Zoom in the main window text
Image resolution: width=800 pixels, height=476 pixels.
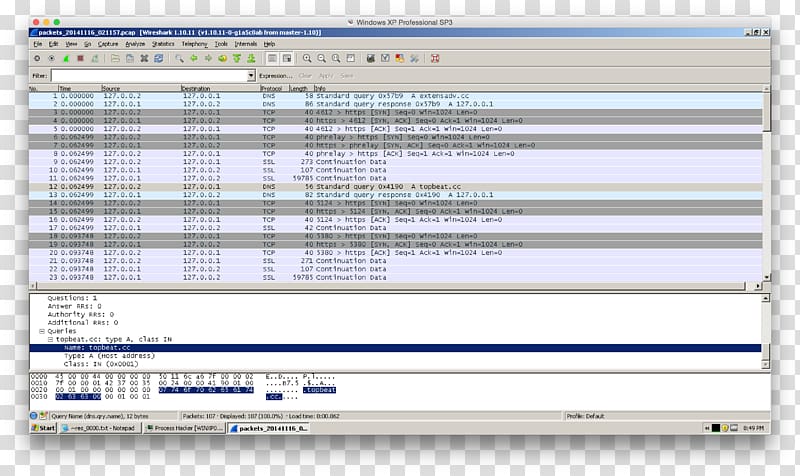[307, 59]
